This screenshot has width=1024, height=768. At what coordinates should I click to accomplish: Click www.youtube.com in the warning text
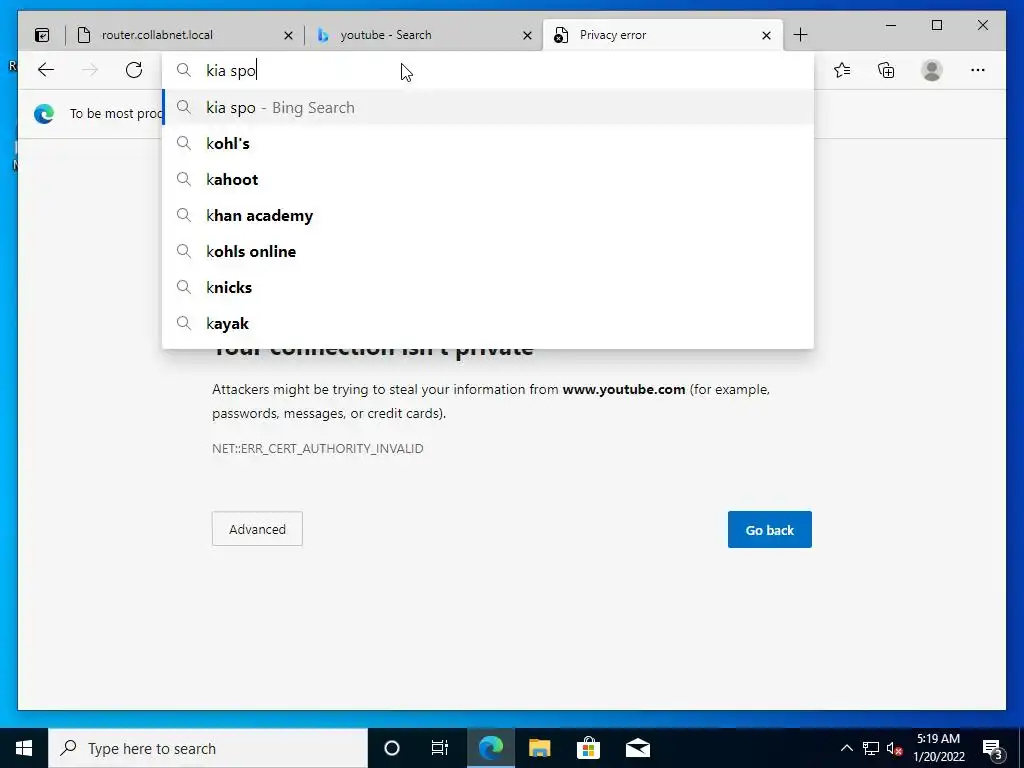pos(624,390)
